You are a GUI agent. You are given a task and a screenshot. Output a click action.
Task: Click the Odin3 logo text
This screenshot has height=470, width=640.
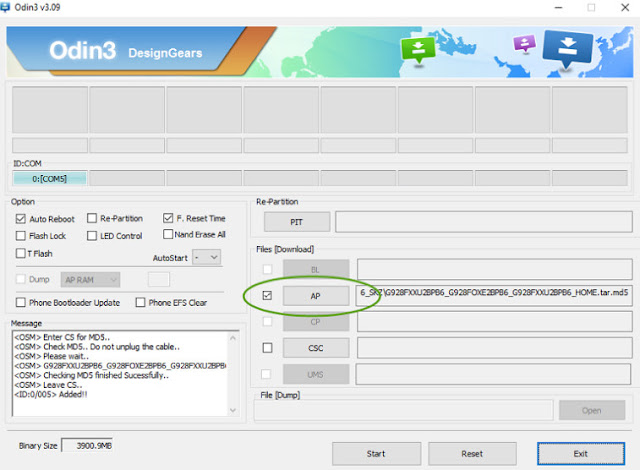point(83,51)
